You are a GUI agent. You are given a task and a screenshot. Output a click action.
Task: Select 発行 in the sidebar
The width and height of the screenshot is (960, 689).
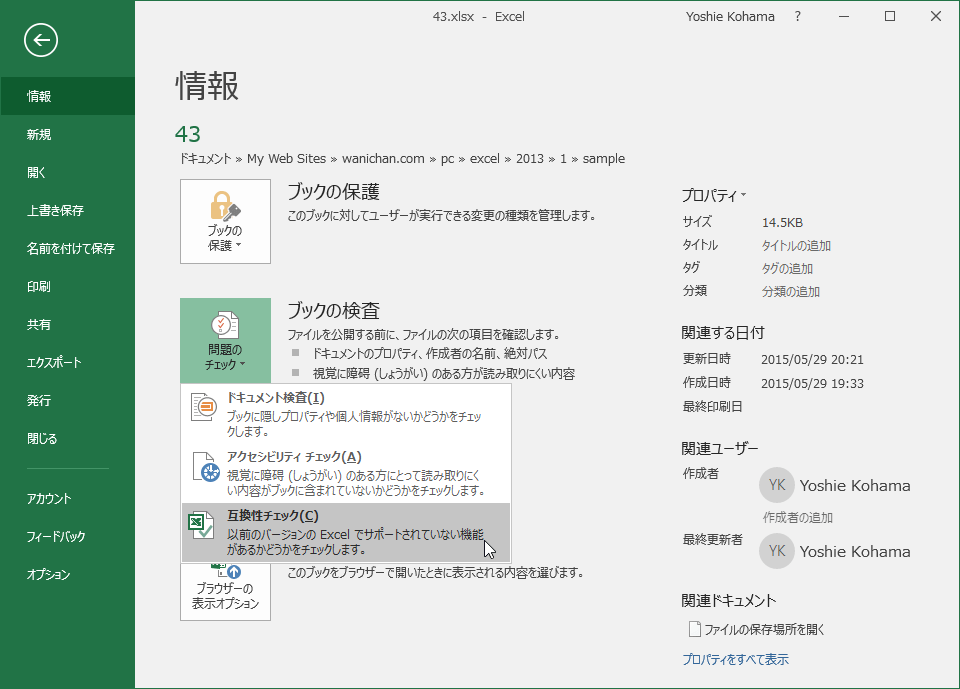pos(67,400)
